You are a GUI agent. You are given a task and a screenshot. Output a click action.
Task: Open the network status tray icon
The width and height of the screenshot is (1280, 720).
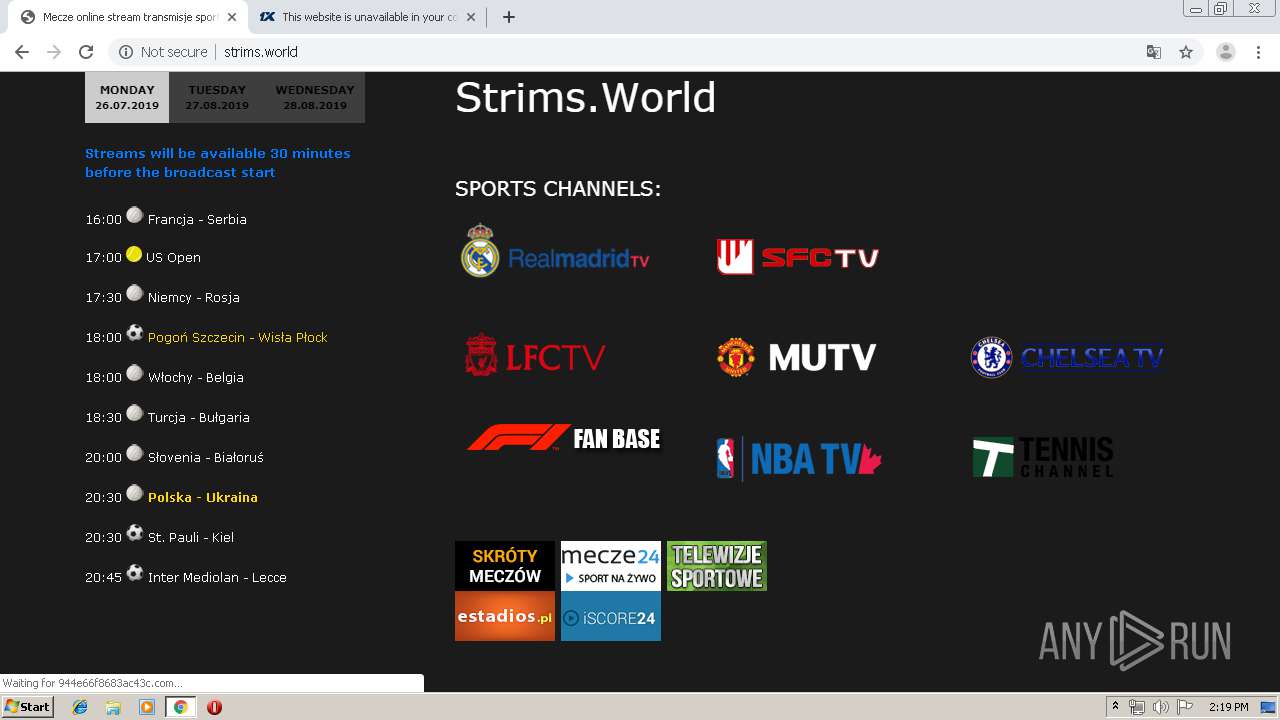point(1137,707)
